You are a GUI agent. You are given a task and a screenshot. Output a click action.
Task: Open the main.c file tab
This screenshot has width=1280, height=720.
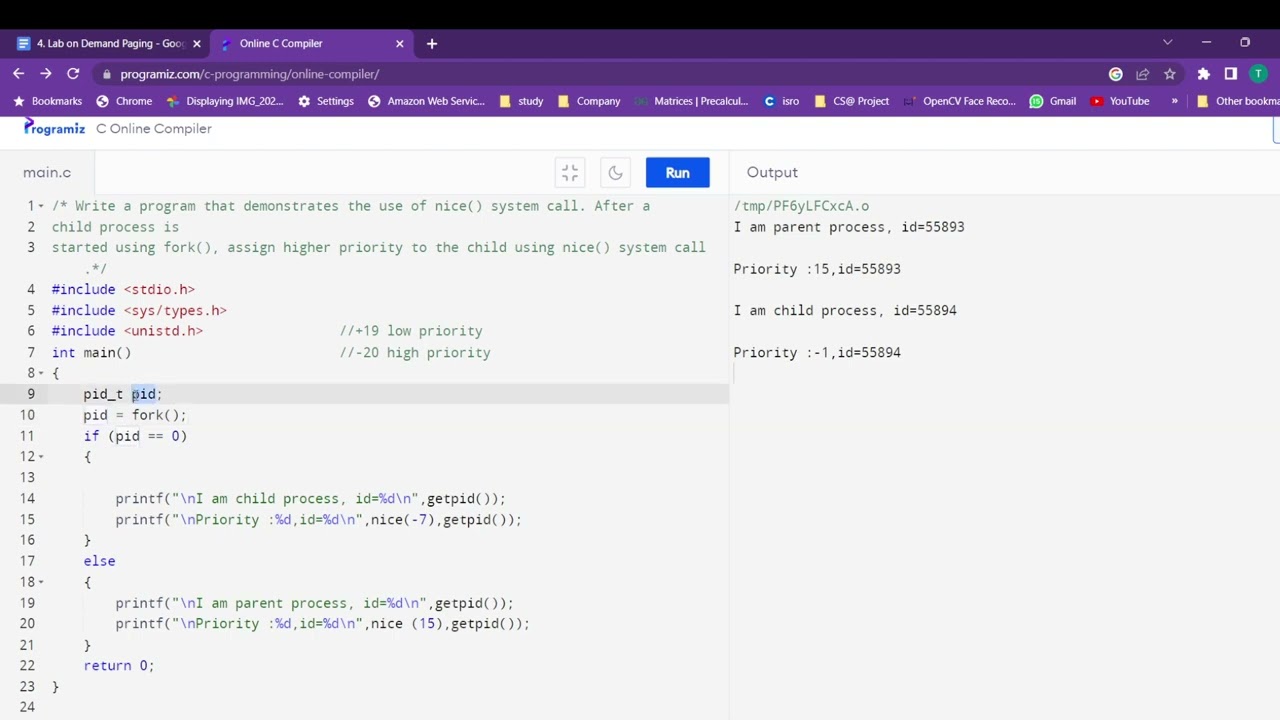47,173
